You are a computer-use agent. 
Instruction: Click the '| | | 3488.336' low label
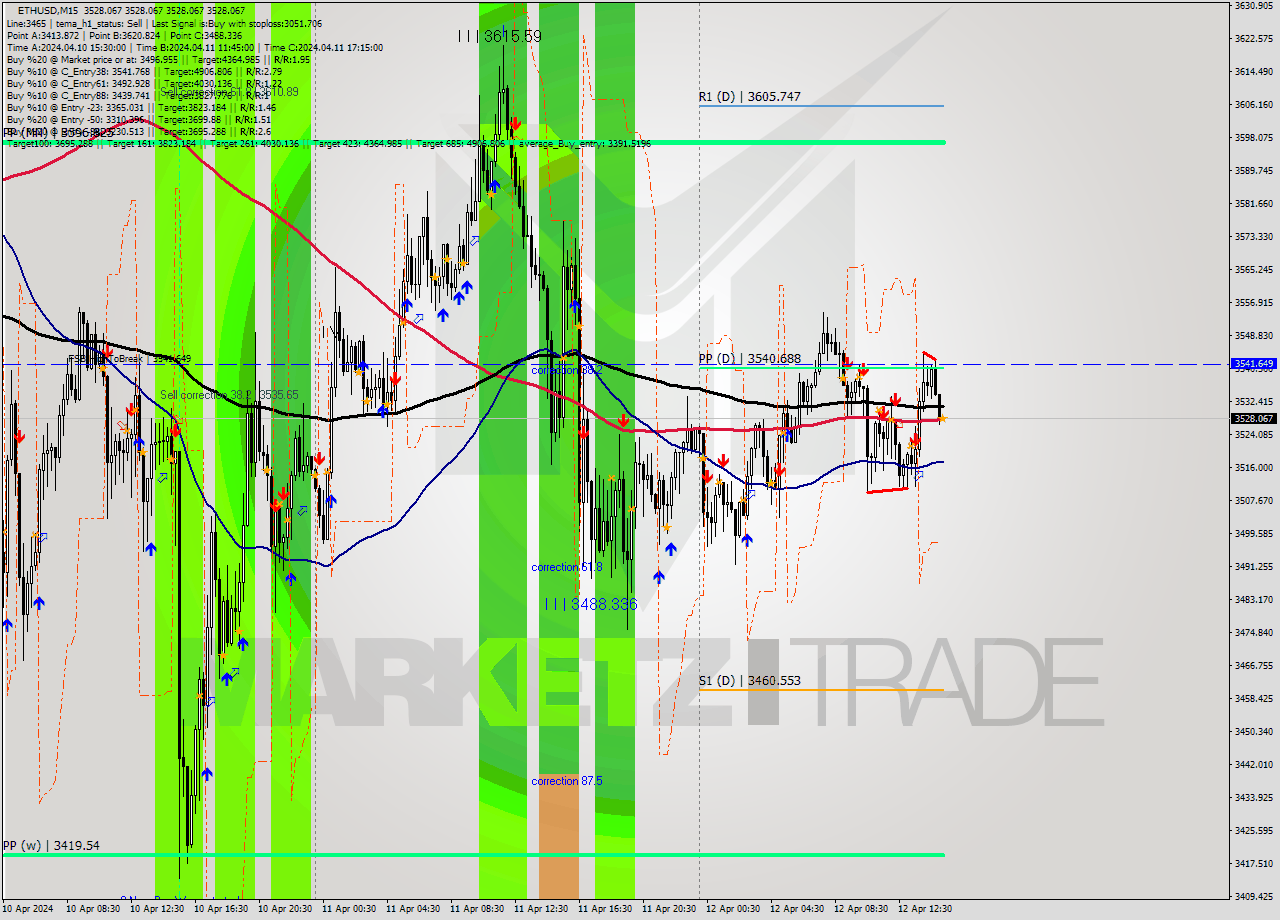click(590, 604)
